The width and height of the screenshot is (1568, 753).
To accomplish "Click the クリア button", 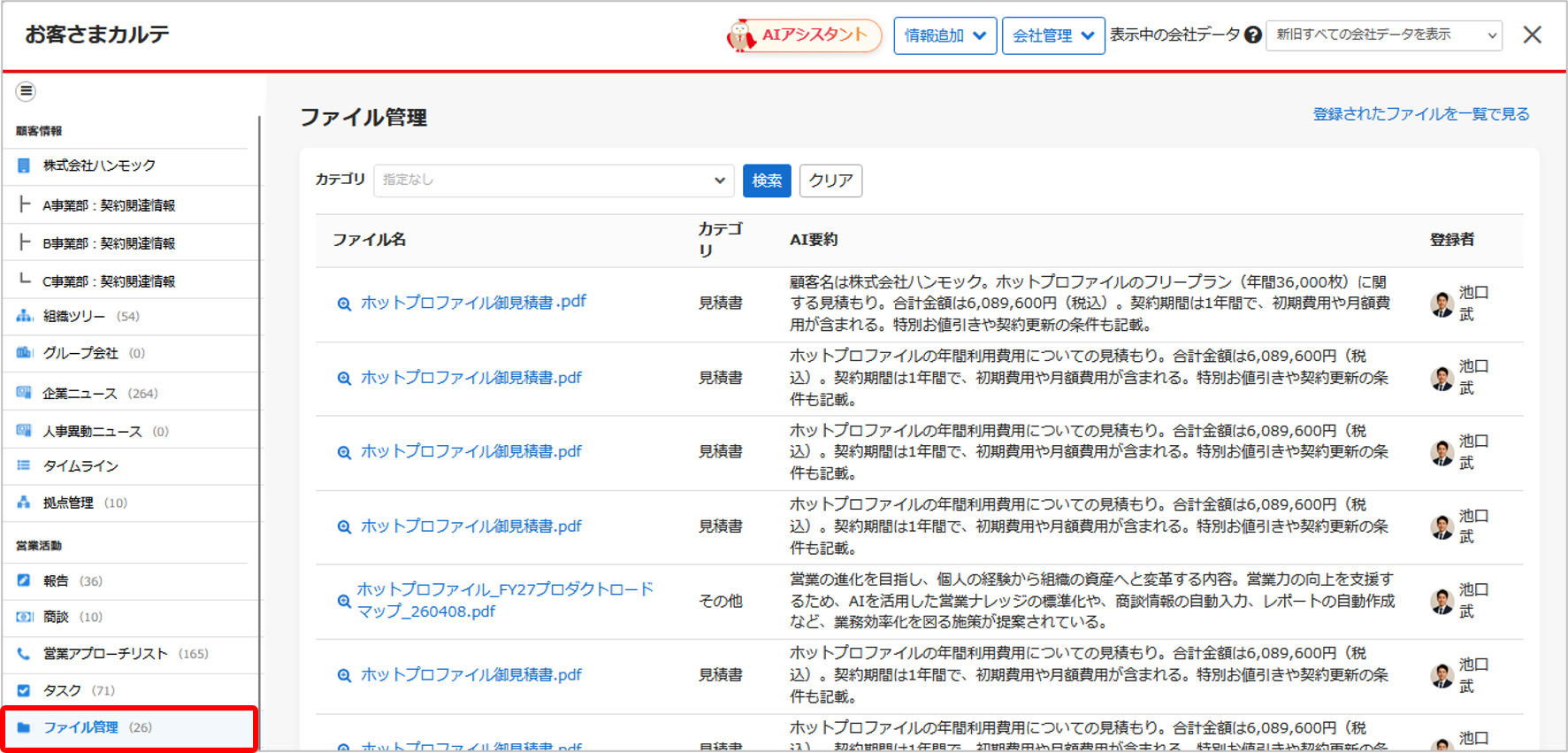I will 830,181.
